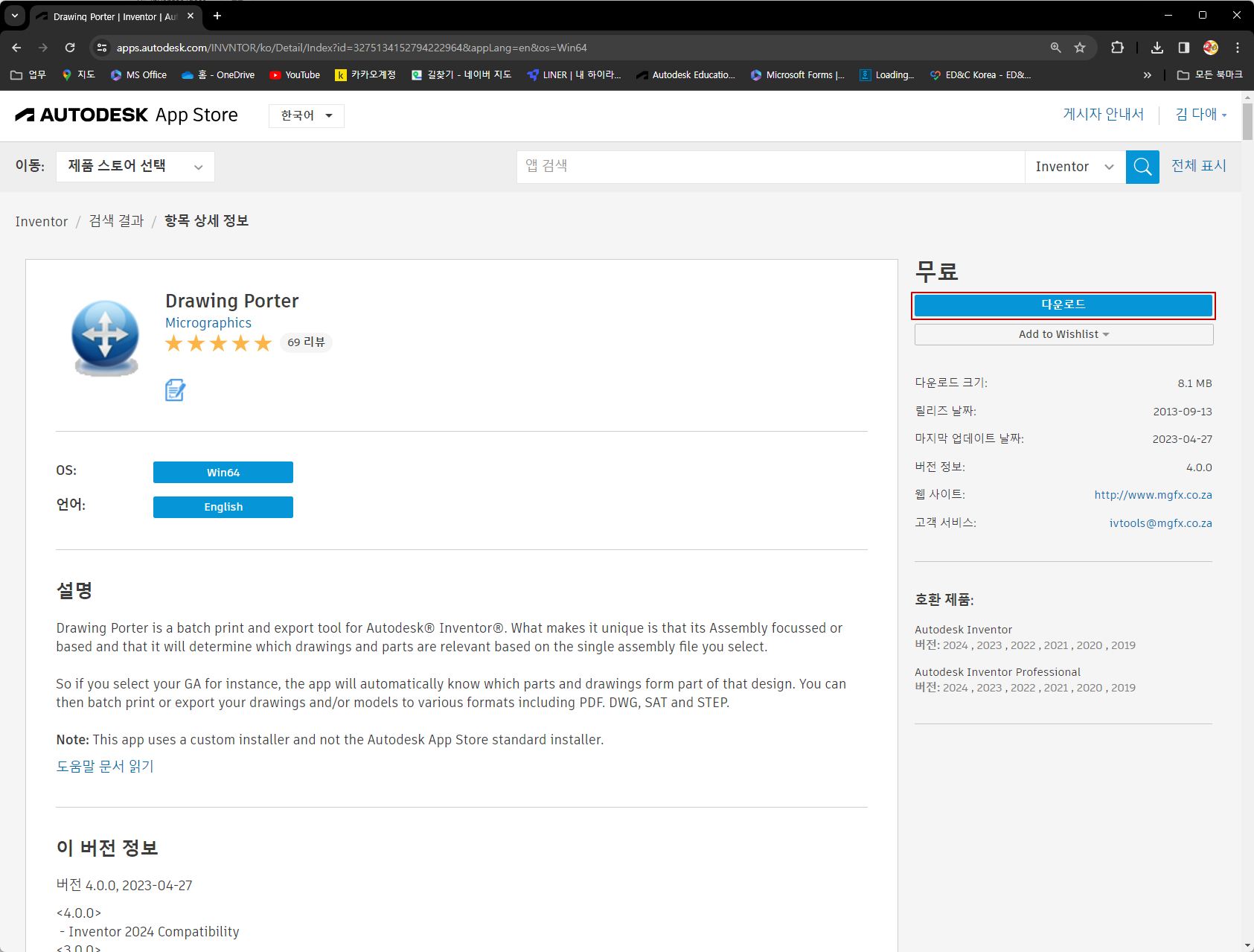This screenshot has width=1254, height=952.
Task: Open the 한국어 language dropdown
Action: point(306,115)
